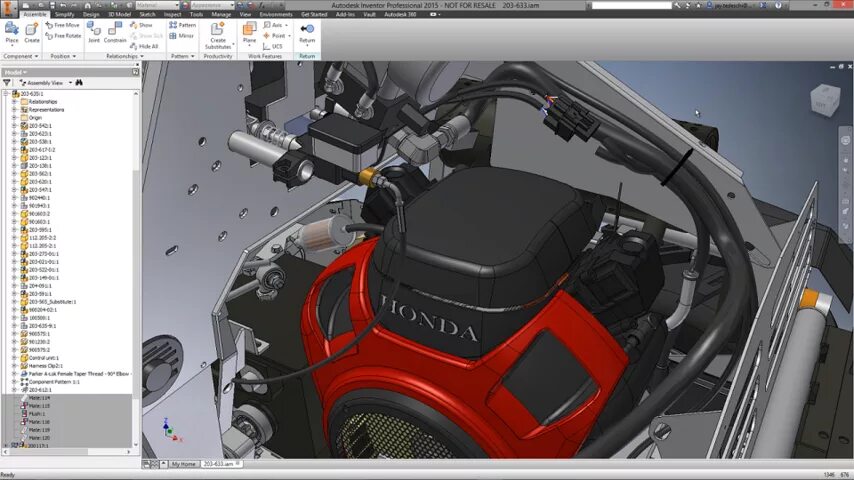This screenshot has height=480, width=854.
Task: Click Show relationships
Action: pyautogui.click(x=142, y=25)
